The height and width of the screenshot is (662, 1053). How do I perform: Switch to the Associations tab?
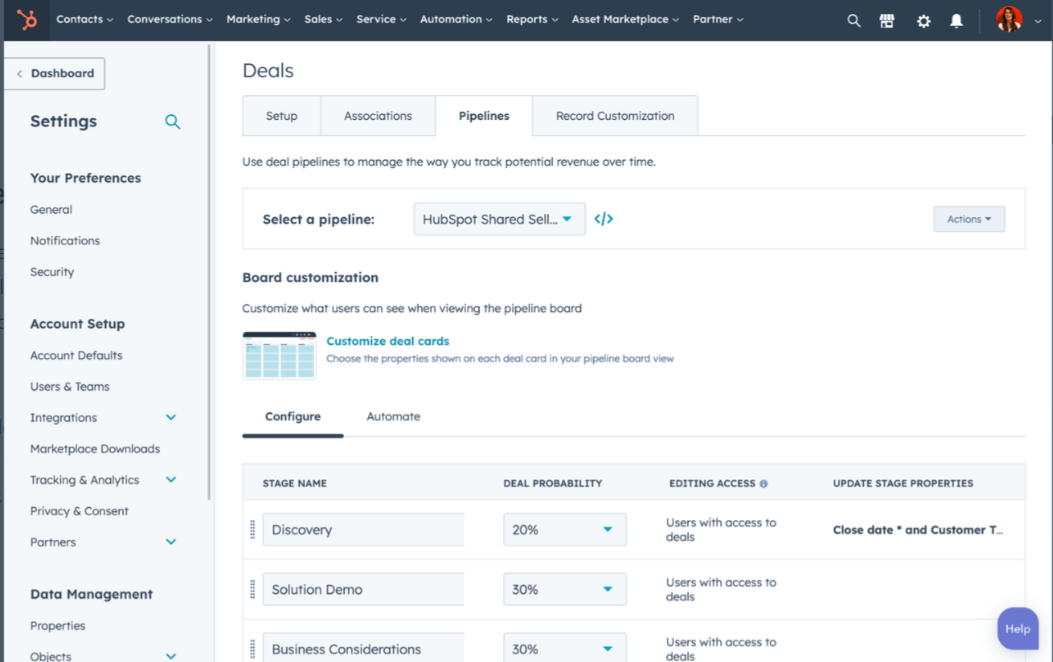click(378, 116)
